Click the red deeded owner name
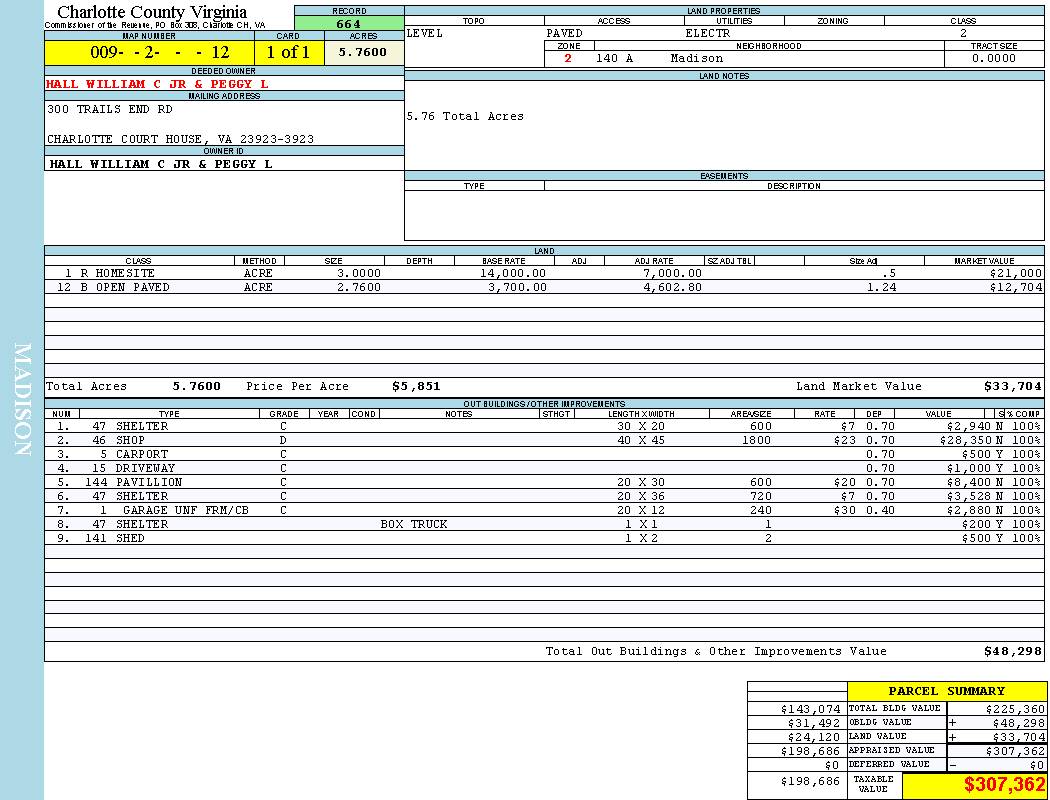 pos(157,84)
